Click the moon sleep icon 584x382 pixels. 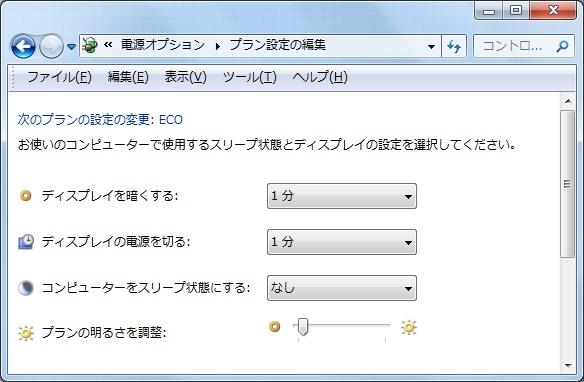(26, 288)
